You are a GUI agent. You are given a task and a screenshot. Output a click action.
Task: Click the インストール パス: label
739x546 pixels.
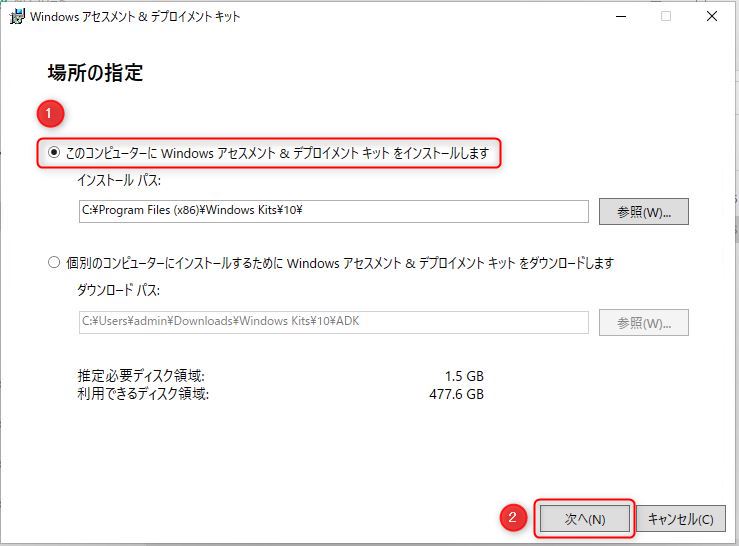[119, 180]
